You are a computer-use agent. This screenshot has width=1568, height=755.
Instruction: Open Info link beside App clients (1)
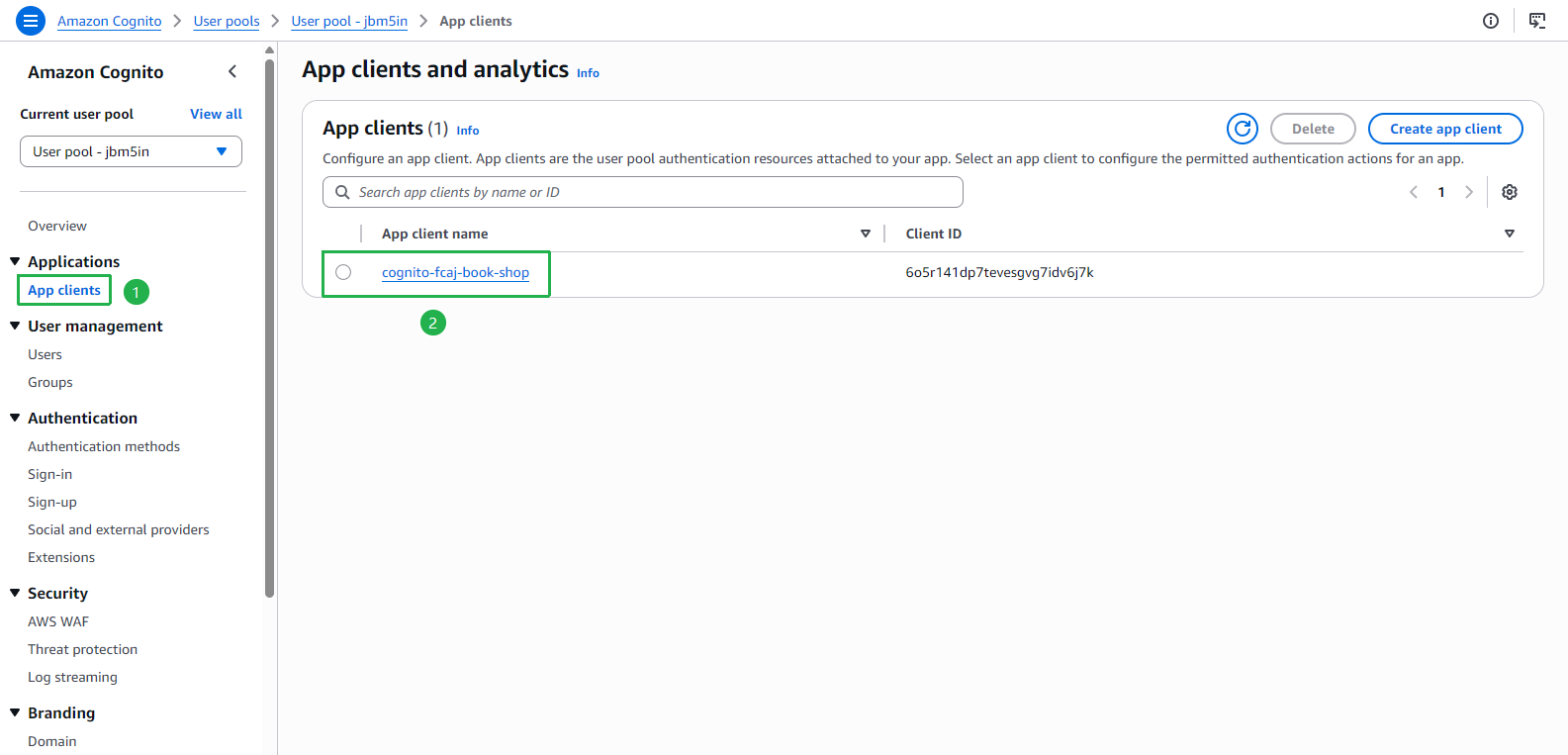[468, 131]
